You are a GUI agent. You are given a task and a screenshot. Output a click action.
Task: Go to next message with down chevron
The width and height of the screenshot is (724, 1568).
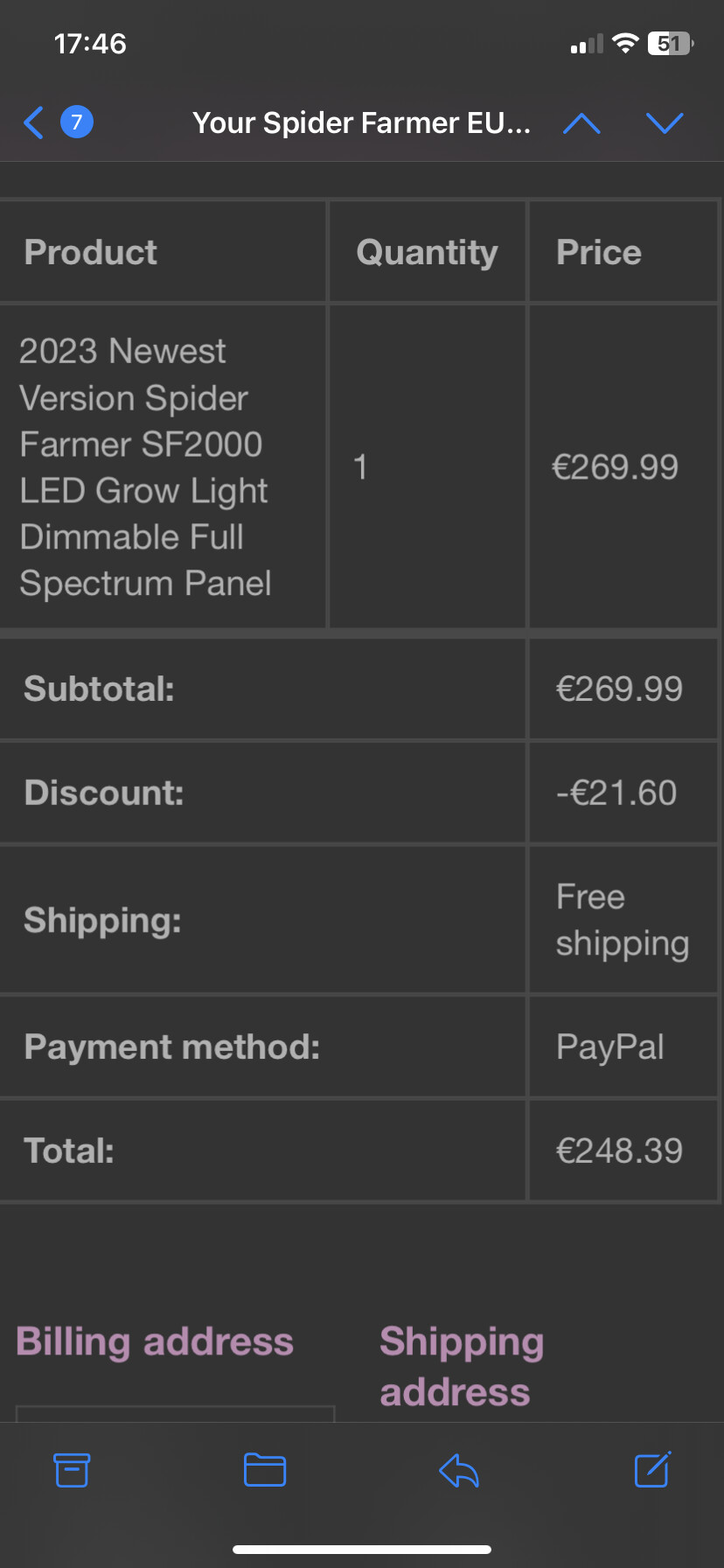click(665, 123)
